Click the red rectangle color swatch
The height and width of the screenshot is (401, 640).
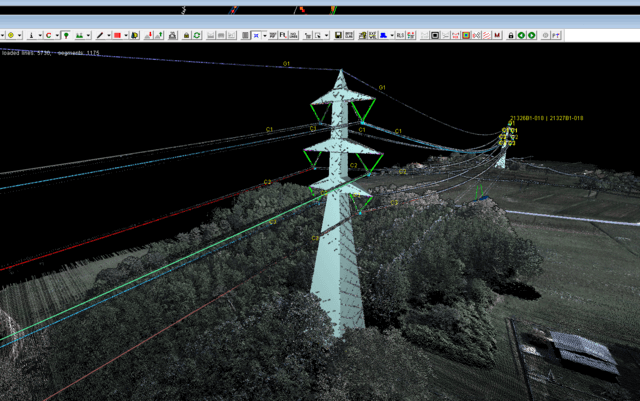coord(118,36)
